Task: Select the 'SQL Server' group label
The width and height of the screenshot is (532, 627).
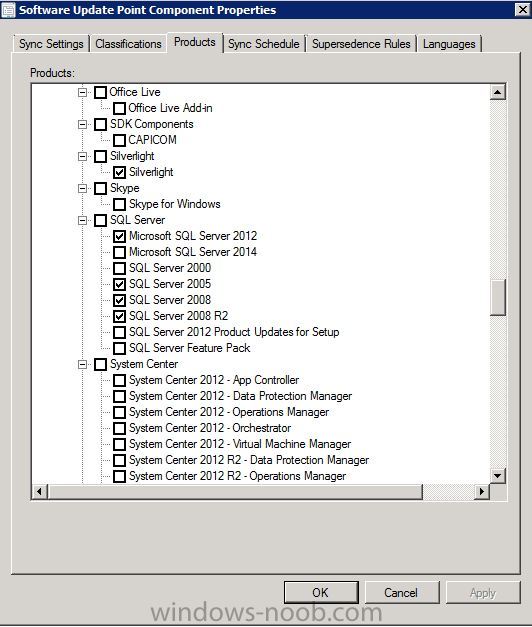Action: pyautogui.click(x=137, y=220)
